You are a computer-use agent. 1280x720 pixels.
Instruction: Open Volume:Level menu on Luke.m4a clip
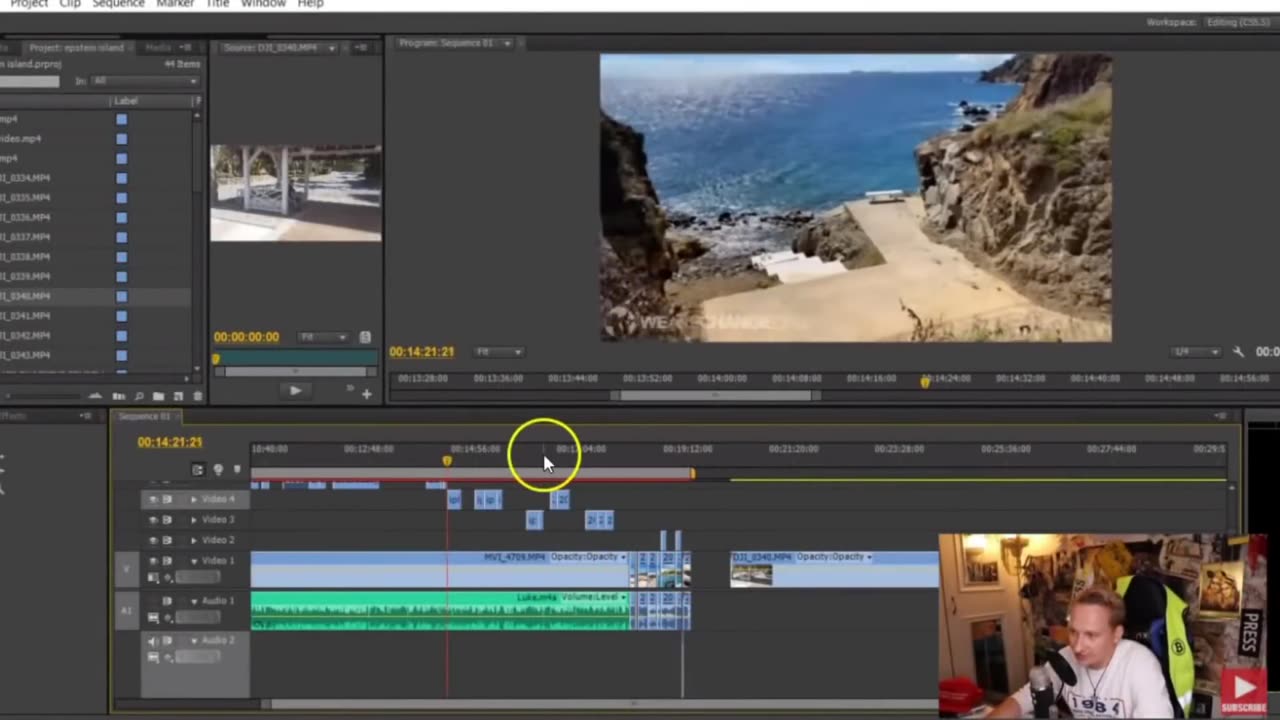tap(592, 597)
